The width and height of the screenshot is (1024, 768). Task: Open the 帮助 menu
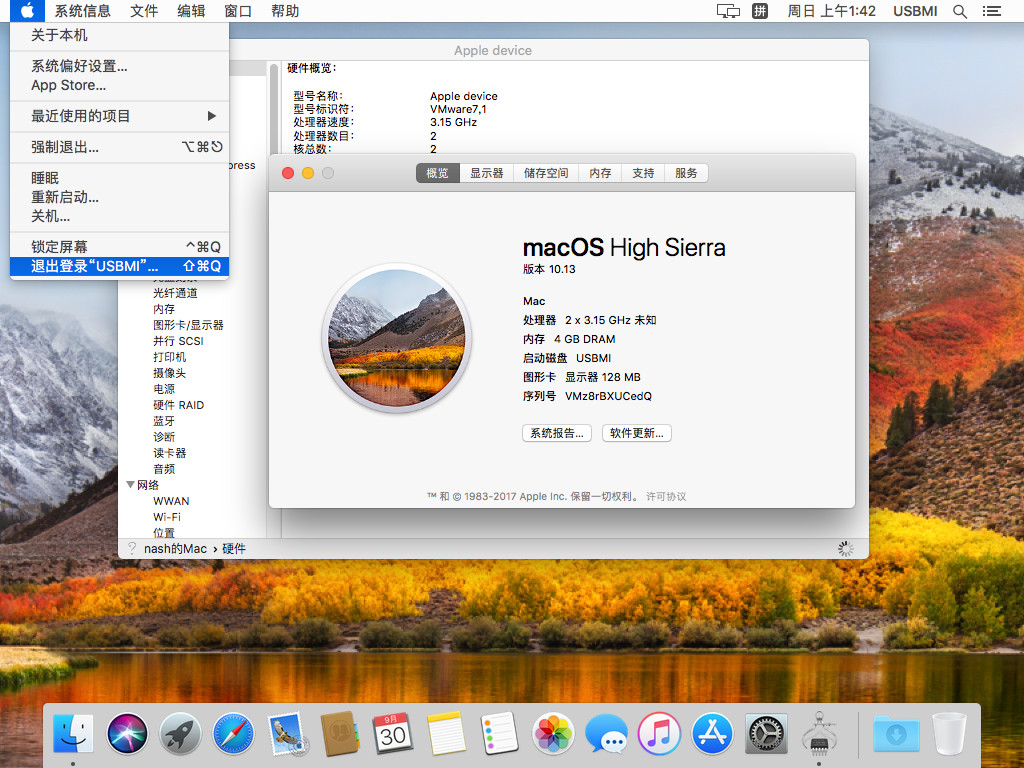point(285,11)
